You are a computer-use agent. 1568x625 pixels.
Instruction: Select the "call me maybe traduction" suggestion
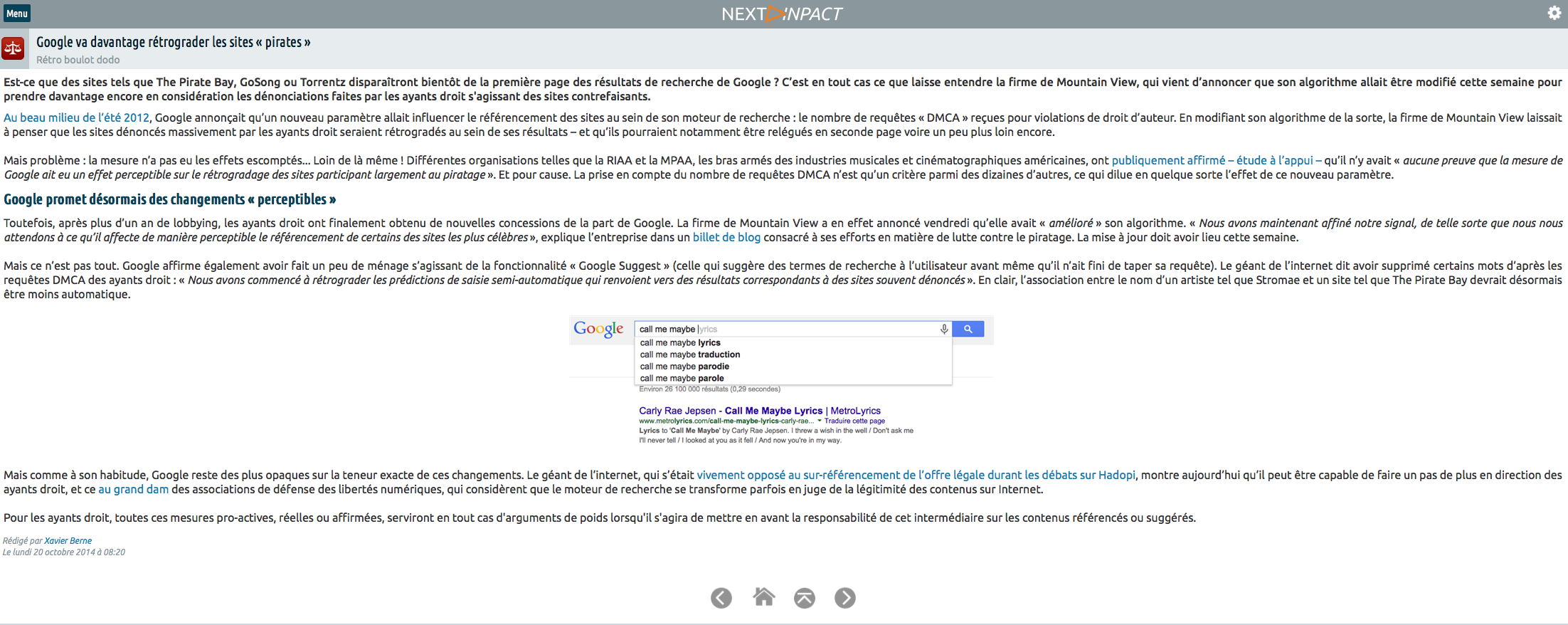[x=689, y=354]
